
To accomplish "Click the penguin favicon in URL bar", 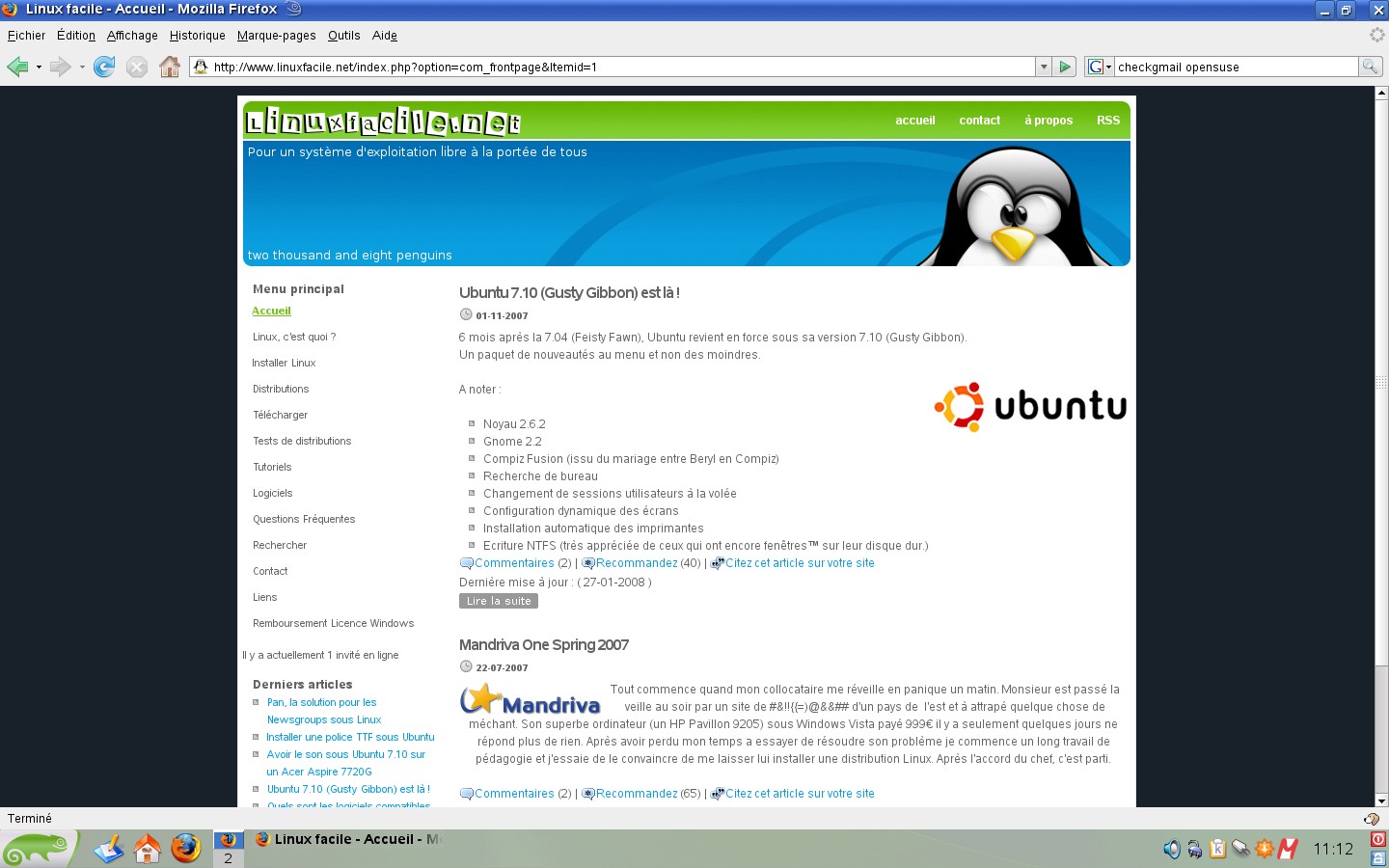I will 201,67.
